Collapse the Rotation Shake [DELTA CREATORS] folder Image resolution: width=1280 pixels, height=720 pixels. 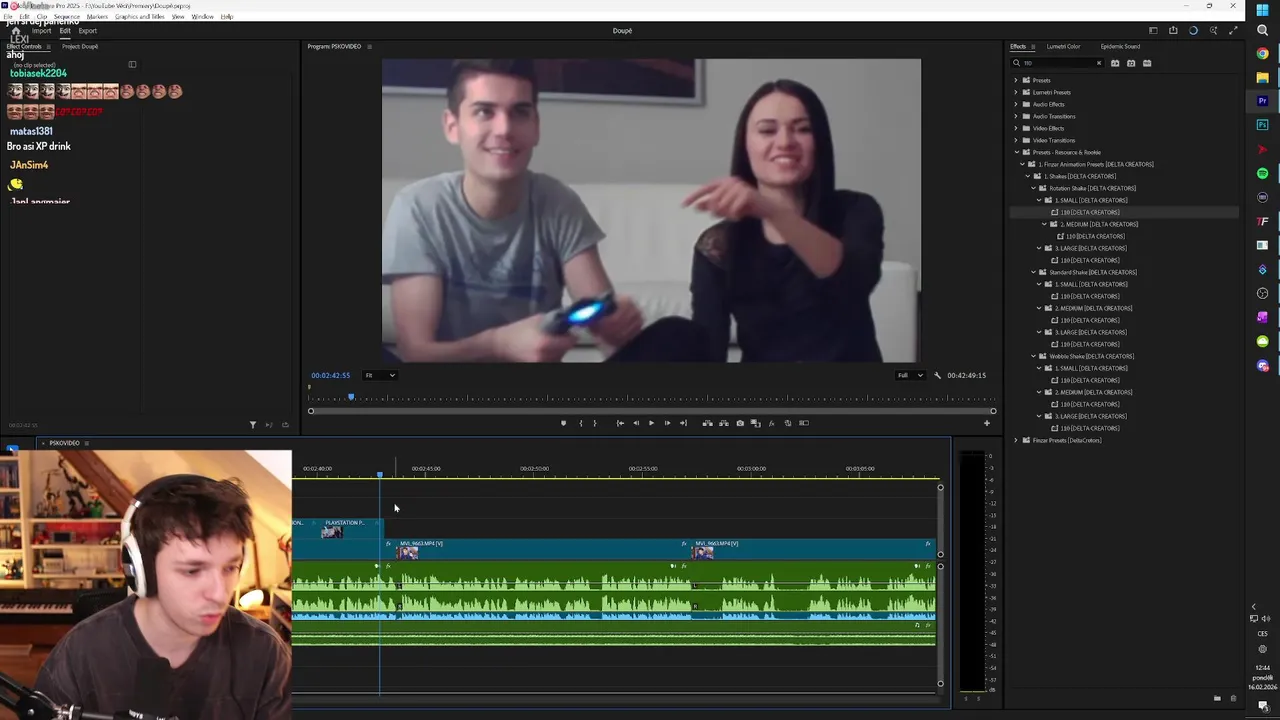1034,188
